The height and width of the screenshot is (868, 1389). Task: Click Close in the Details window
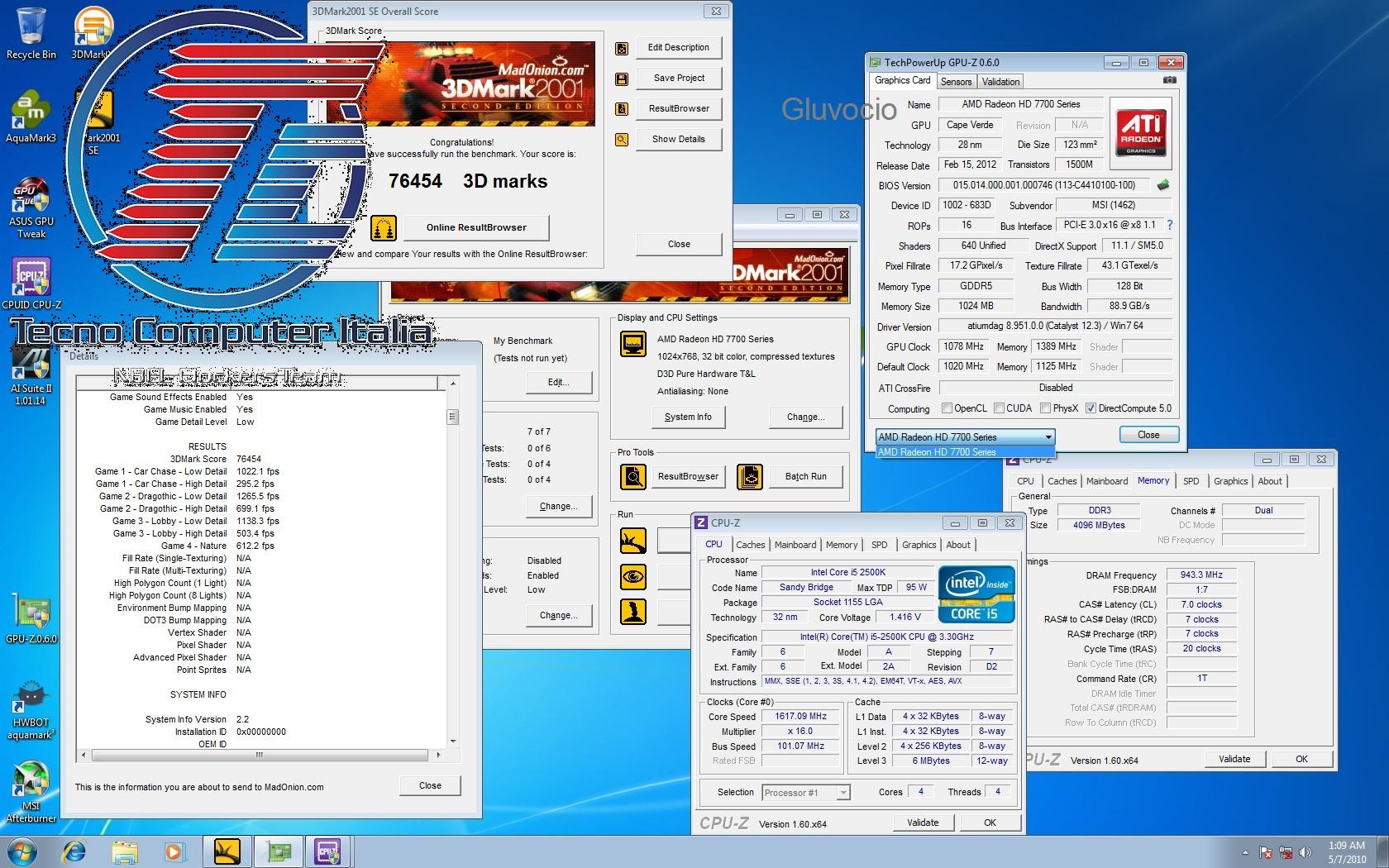[430, 785]
